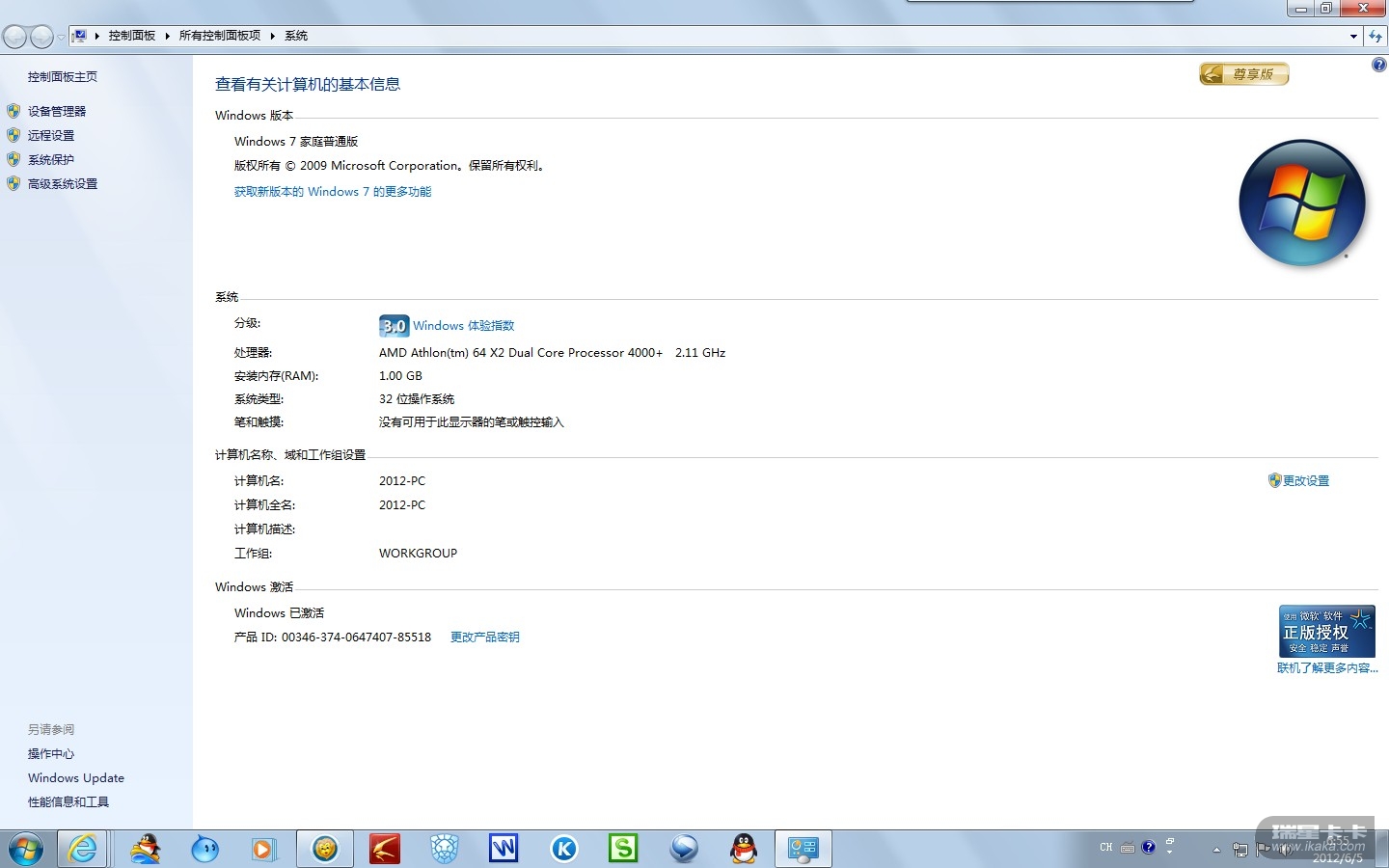Open 设备管理器 (Device Manager)
Viewport: 1389px width, 868px height.
click(x=57, y=112)
